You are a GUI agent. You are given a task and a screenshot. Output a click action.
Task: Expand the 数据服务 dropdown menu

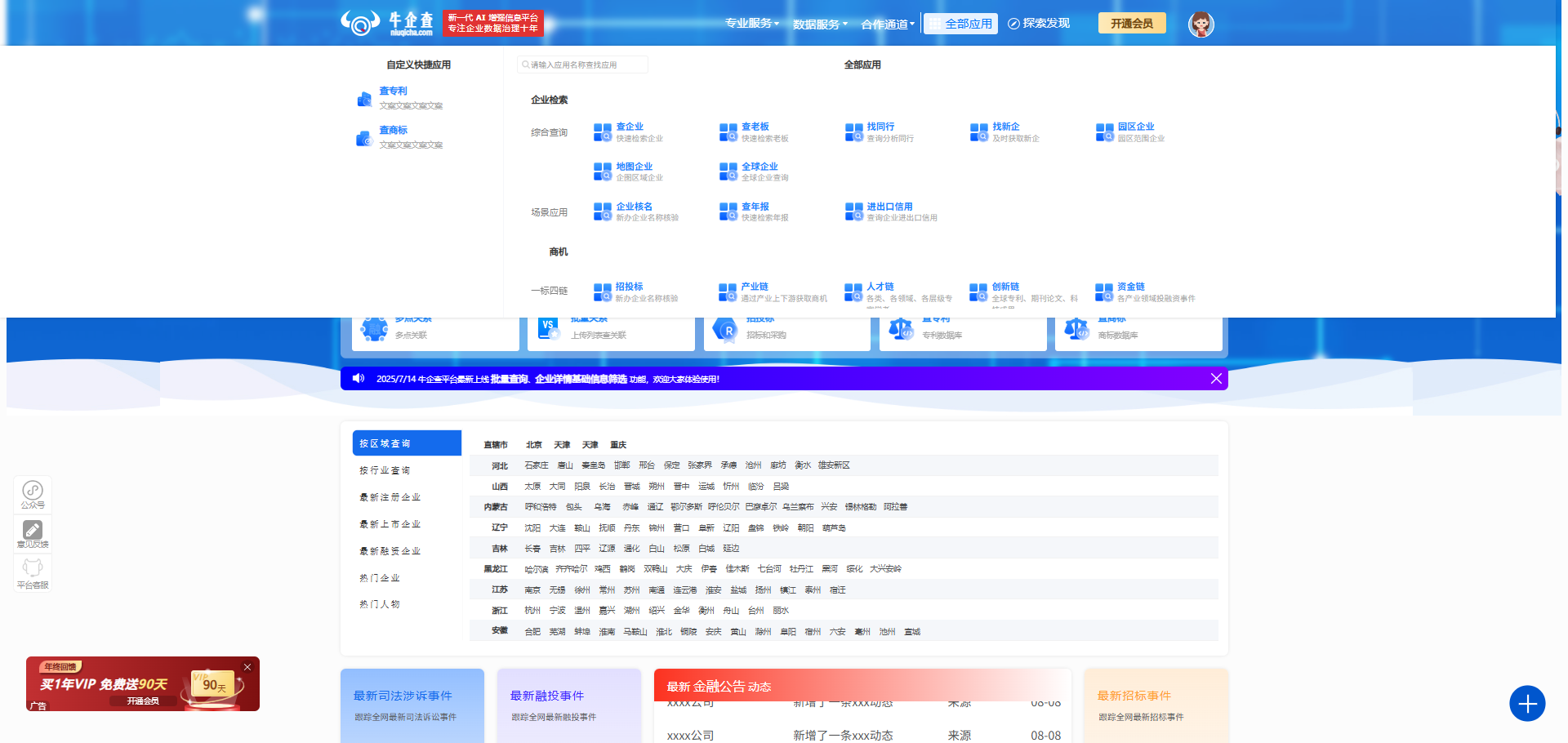(820, 24)
